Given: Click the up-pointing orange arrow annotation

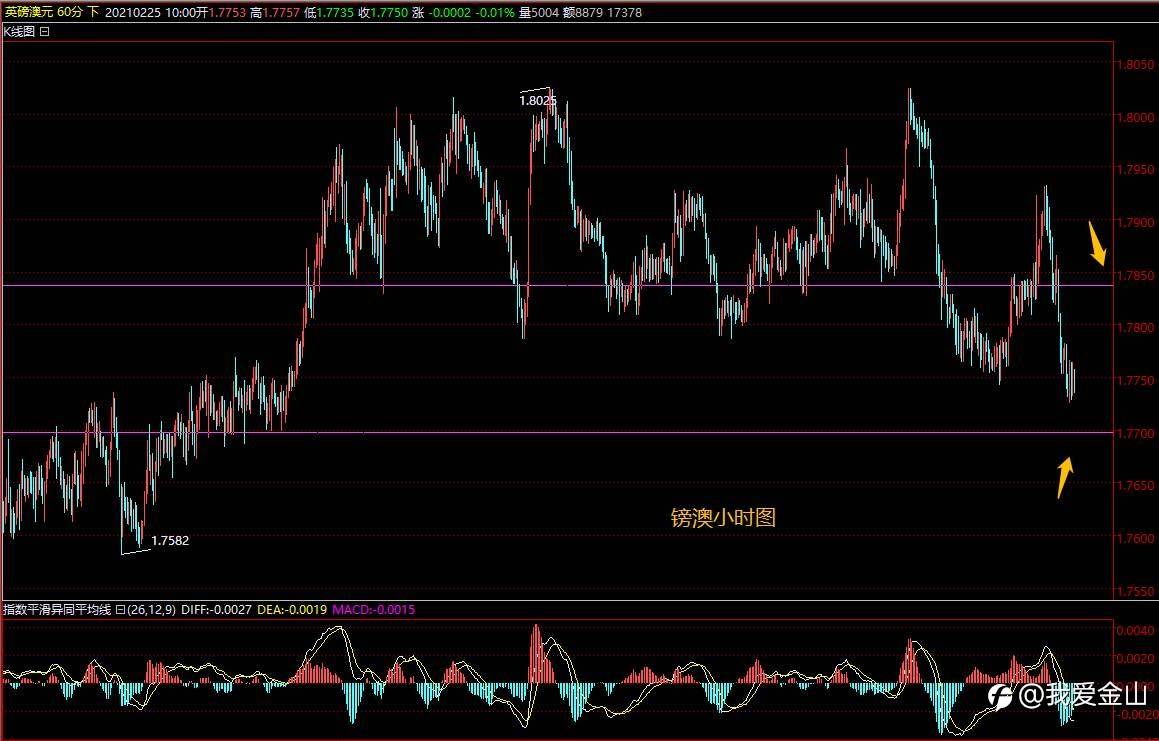Looking at the screenshot, I should [1064, 478].
